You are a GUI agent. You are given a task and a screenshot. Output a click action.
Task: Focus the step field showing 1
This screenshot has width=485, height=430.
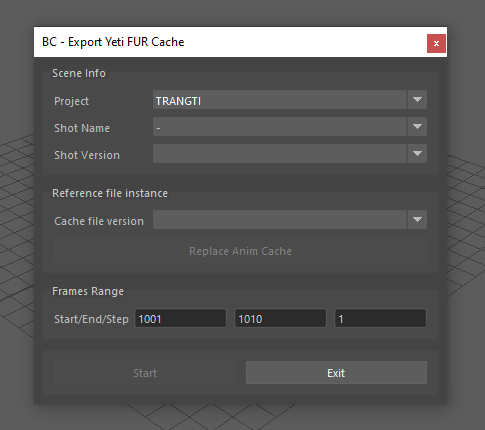point(380,318)
